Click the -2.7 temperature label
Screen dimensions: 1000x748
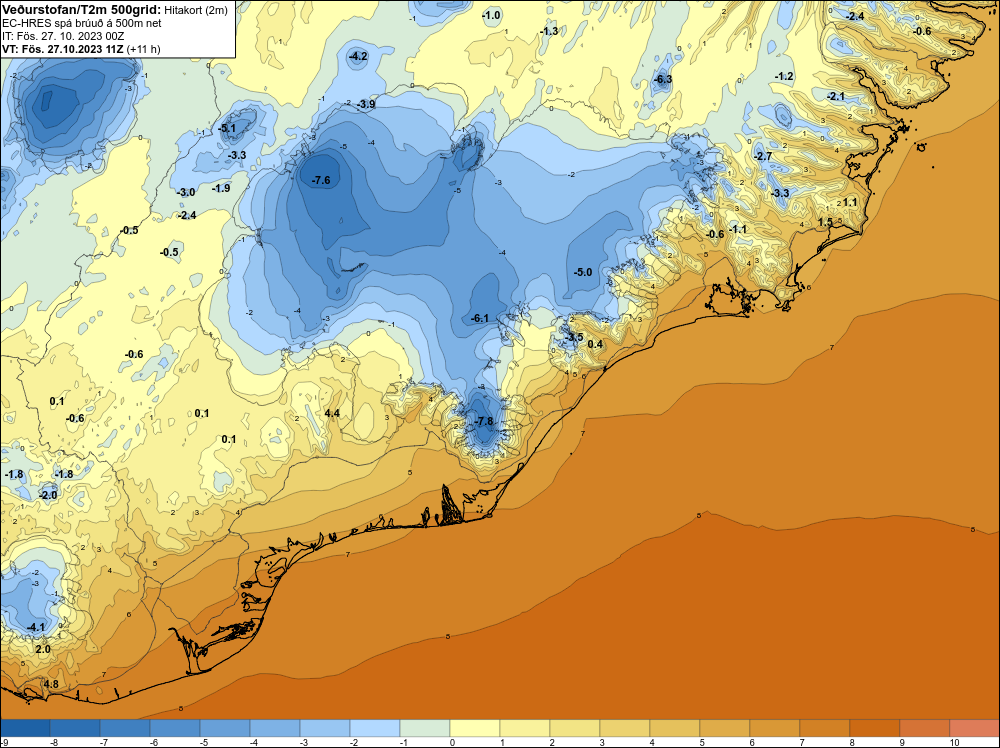coord(763,156)
